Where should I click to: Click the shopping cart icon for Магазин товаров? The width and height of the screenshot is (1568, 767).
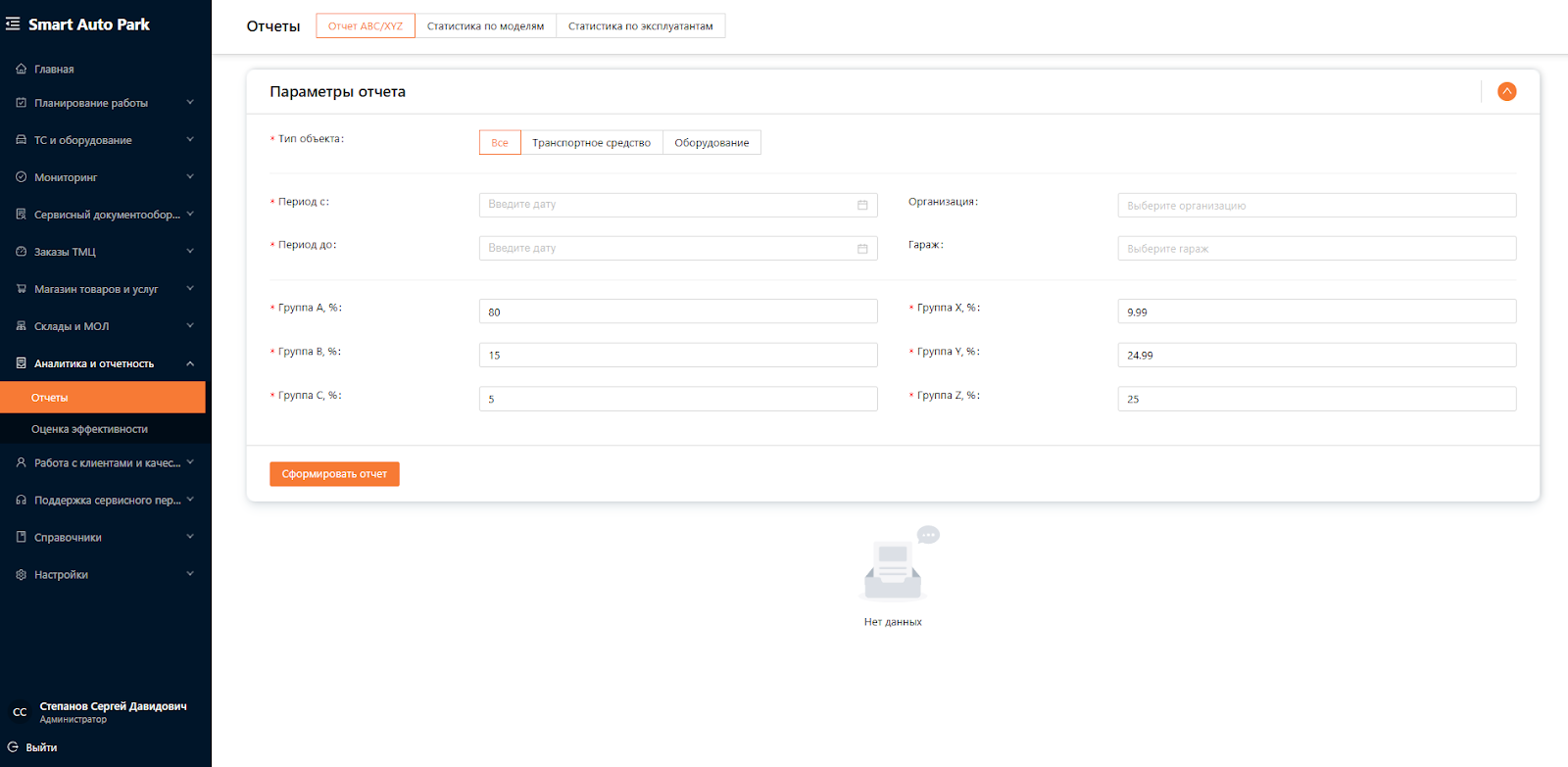tap(21, 289)
